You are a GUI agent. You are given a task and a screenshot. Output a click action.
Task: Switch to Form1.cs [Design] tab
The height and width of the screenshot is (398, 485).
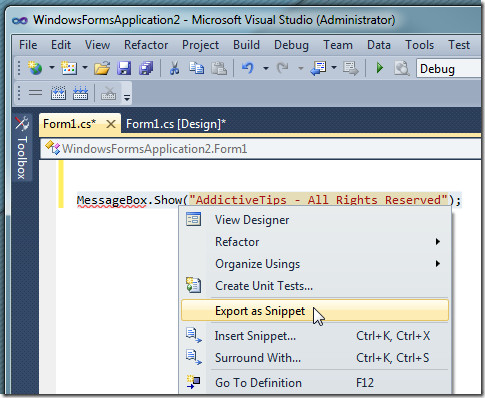tap(176, 124)
